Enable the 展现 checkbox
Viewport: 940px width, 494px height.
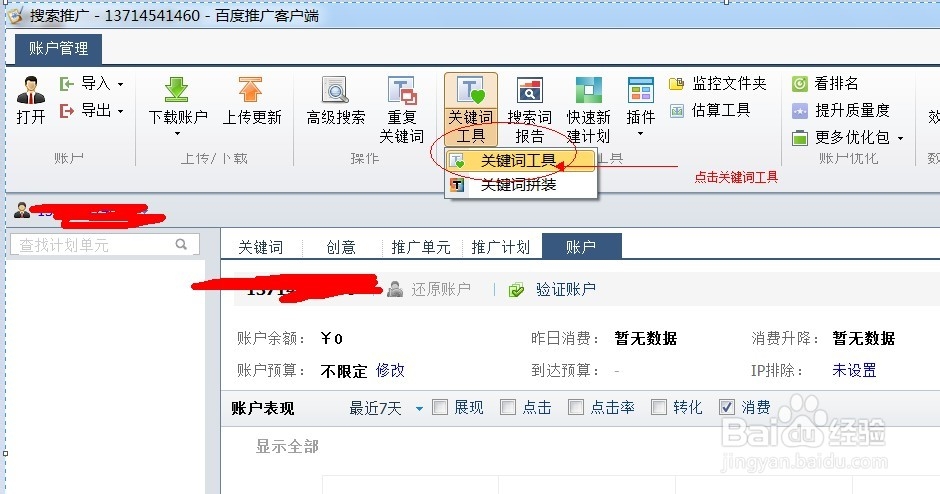pos(440,408)
